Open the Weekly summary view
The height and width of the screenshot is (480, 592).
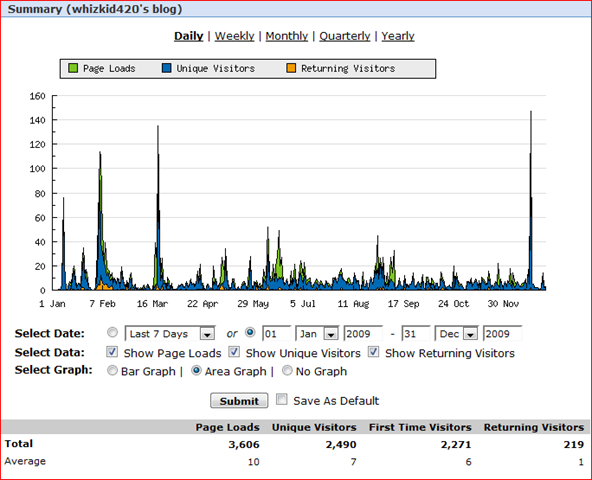(234, 36)
